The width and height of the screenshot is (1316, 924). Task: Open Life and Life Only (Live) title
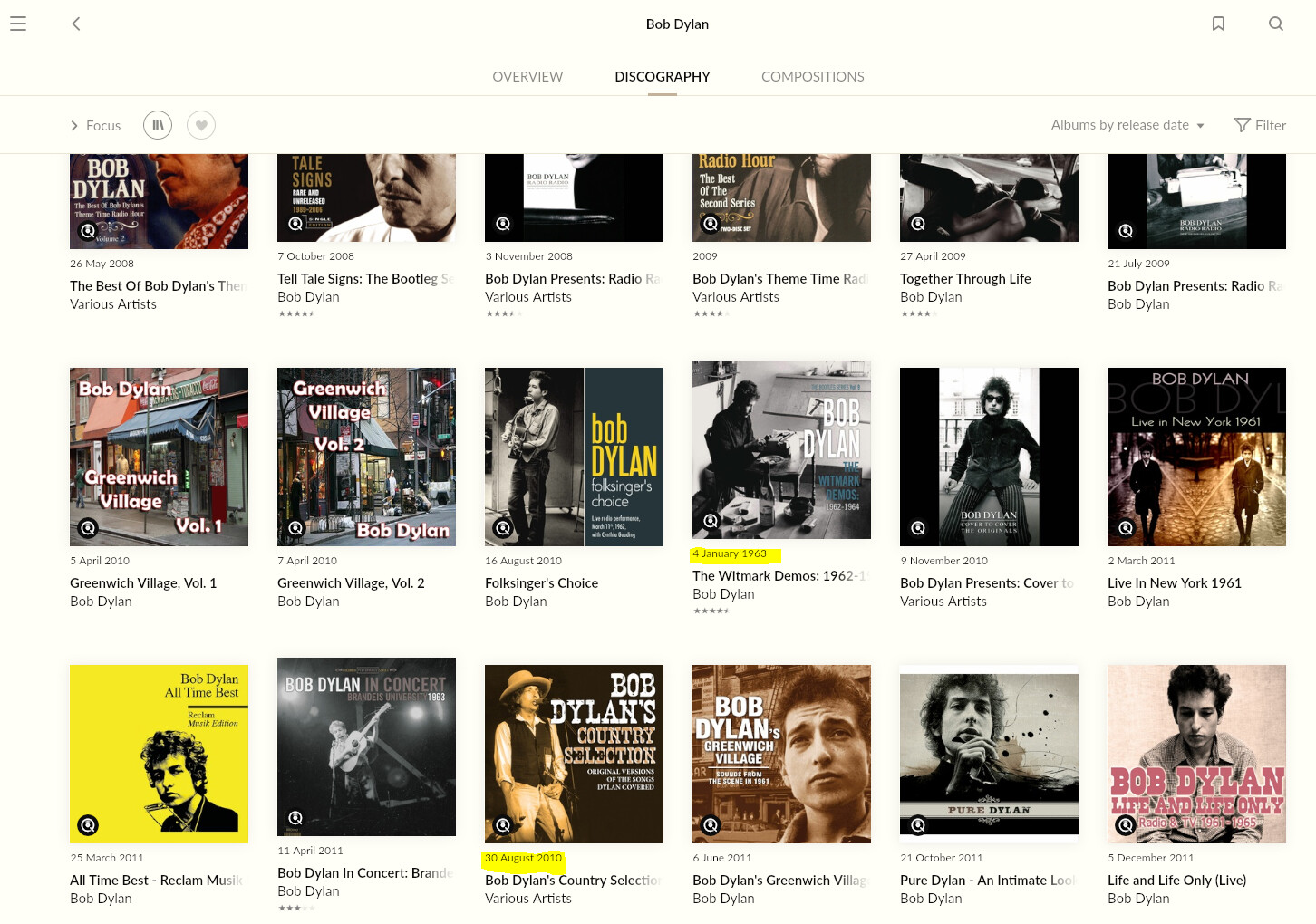click(x=1176, y=881)
